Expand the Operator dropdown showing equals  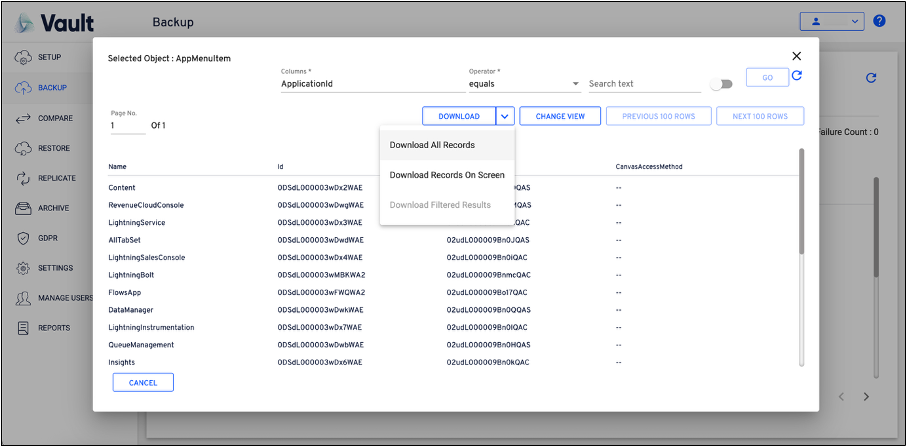(x=575, y=84)
